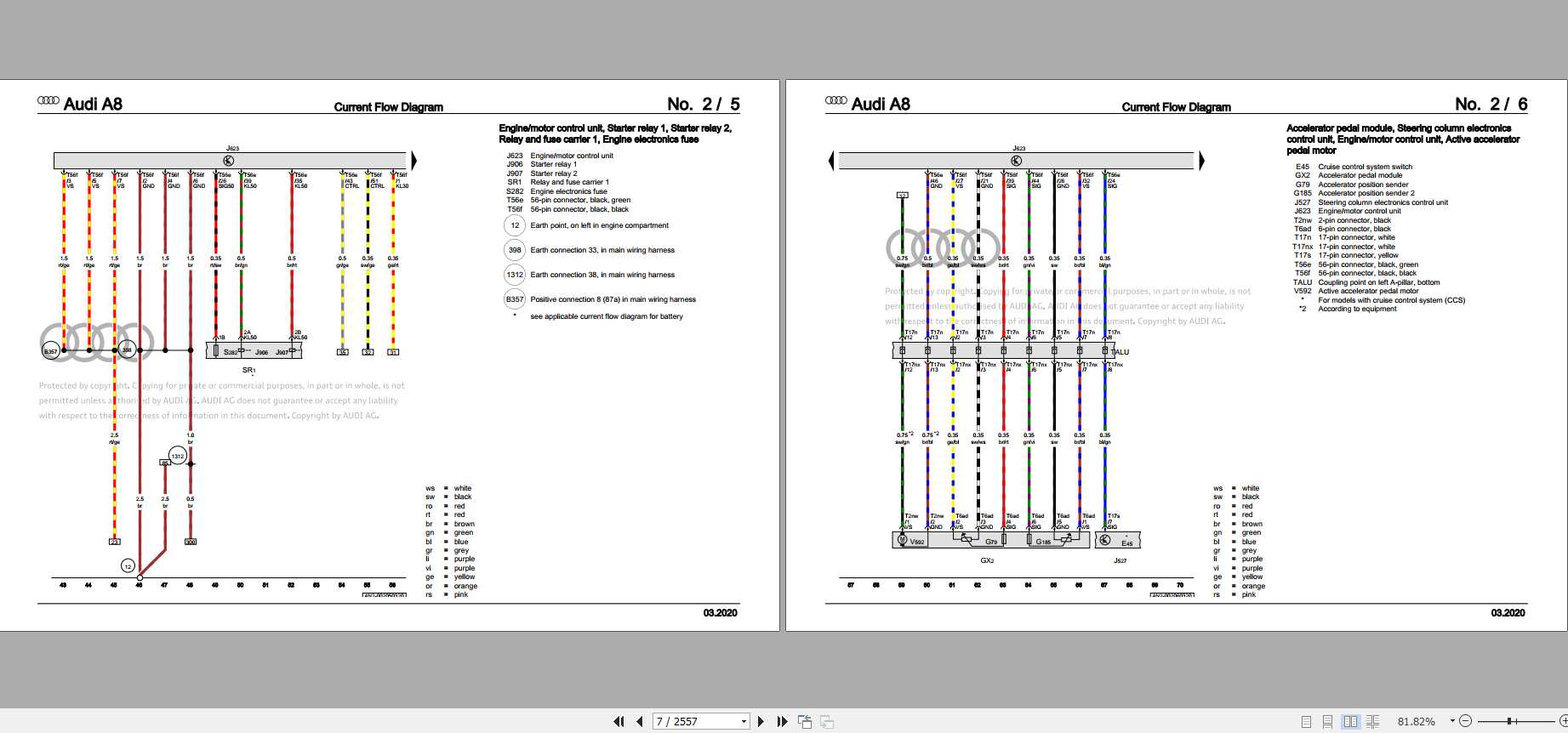
Task: Click 'Earth point, on left in engine compartment'
Action: (x=600, y=225)
